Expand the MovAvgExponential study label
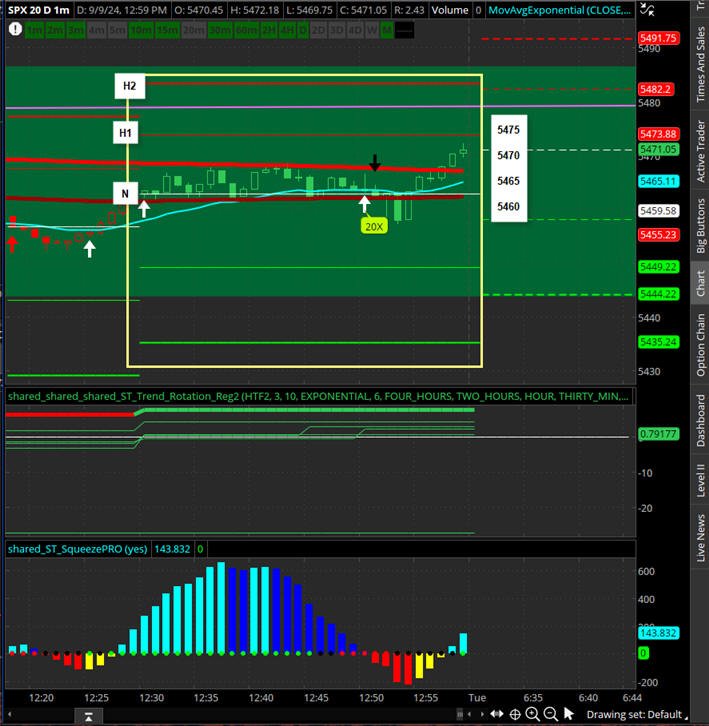 560,10
